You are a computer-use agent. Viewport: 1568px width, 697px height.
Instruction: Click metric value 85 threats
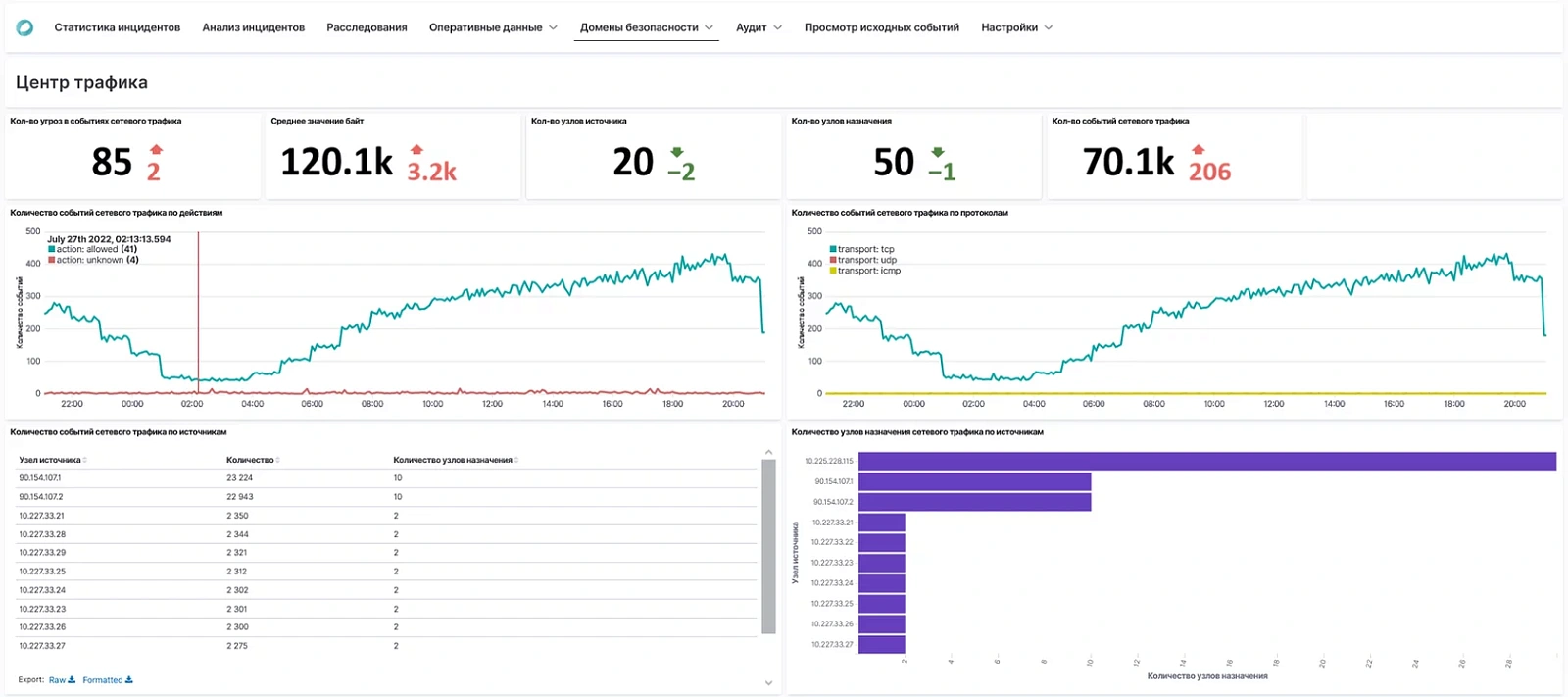112,162
